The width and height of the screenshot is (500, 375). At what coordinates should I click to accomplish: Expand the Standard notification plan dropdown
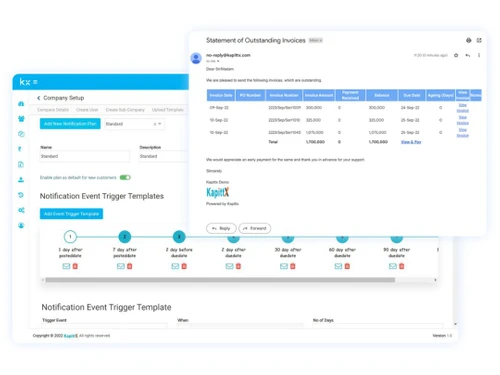pos(160,124)
